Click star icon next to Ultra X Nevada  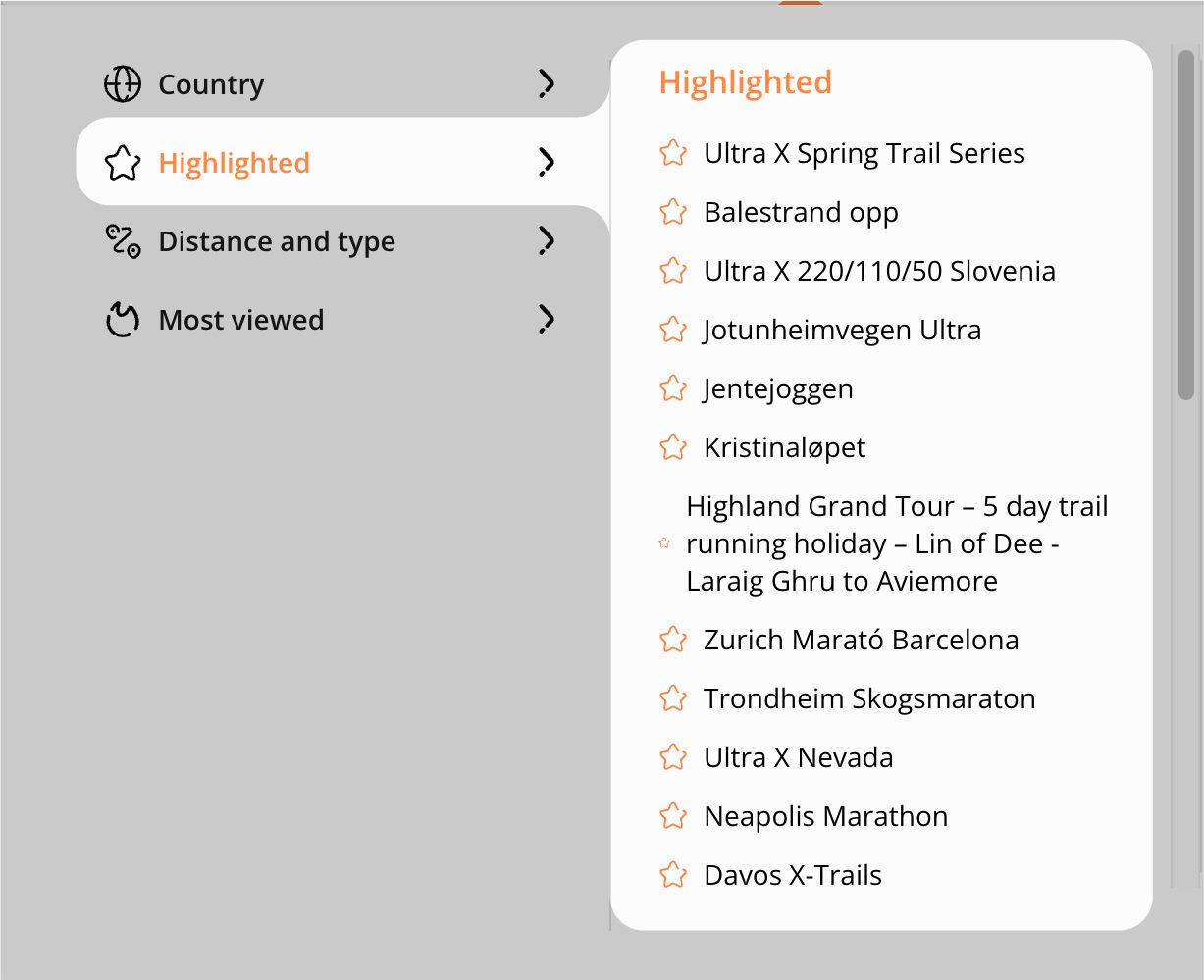673,757
